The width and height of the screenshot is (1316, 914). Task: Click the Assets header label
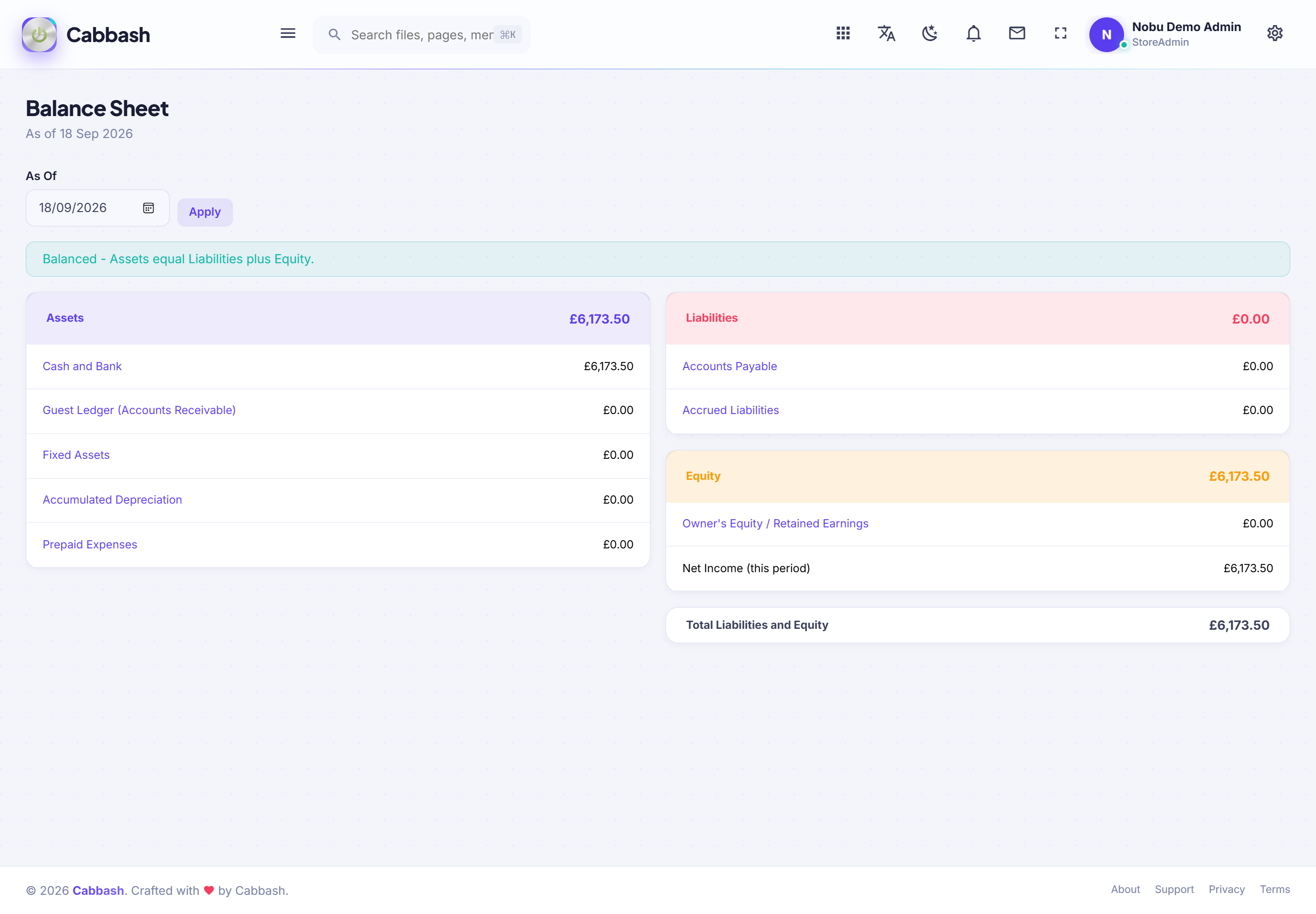tap(65, 318)
